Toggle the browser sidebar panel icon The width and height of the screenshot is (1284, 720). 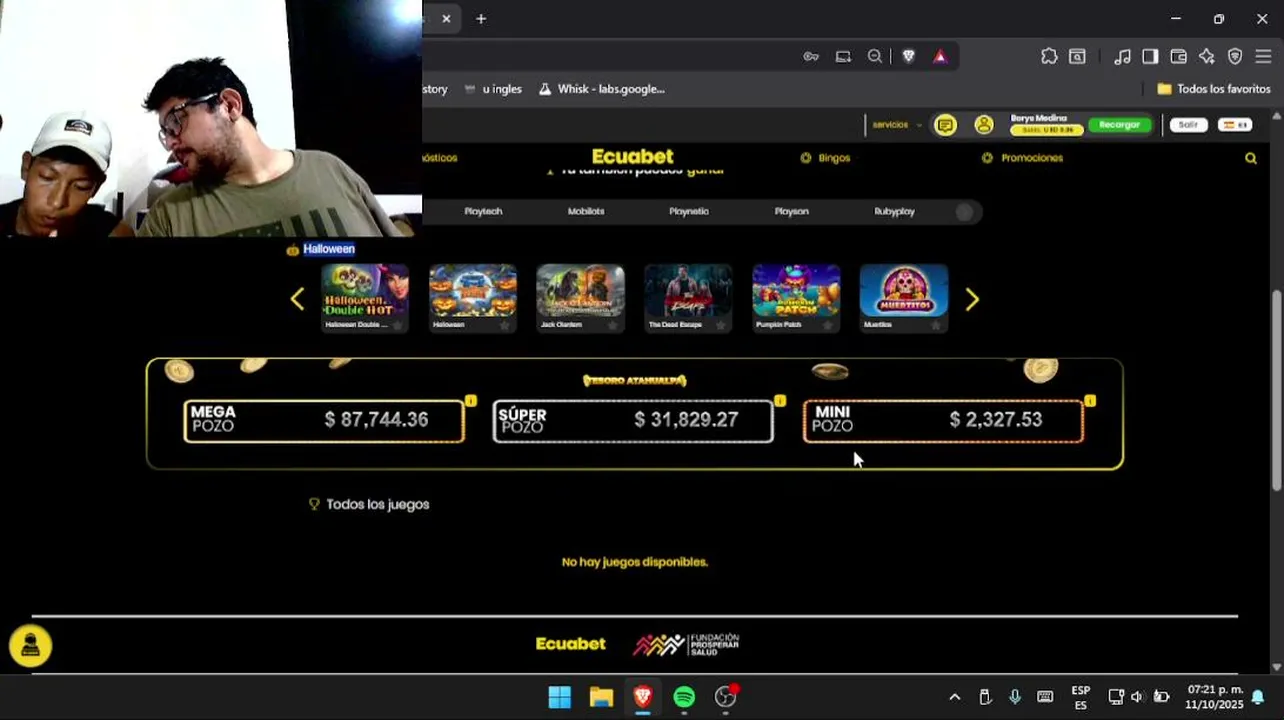click(1150, 57)
